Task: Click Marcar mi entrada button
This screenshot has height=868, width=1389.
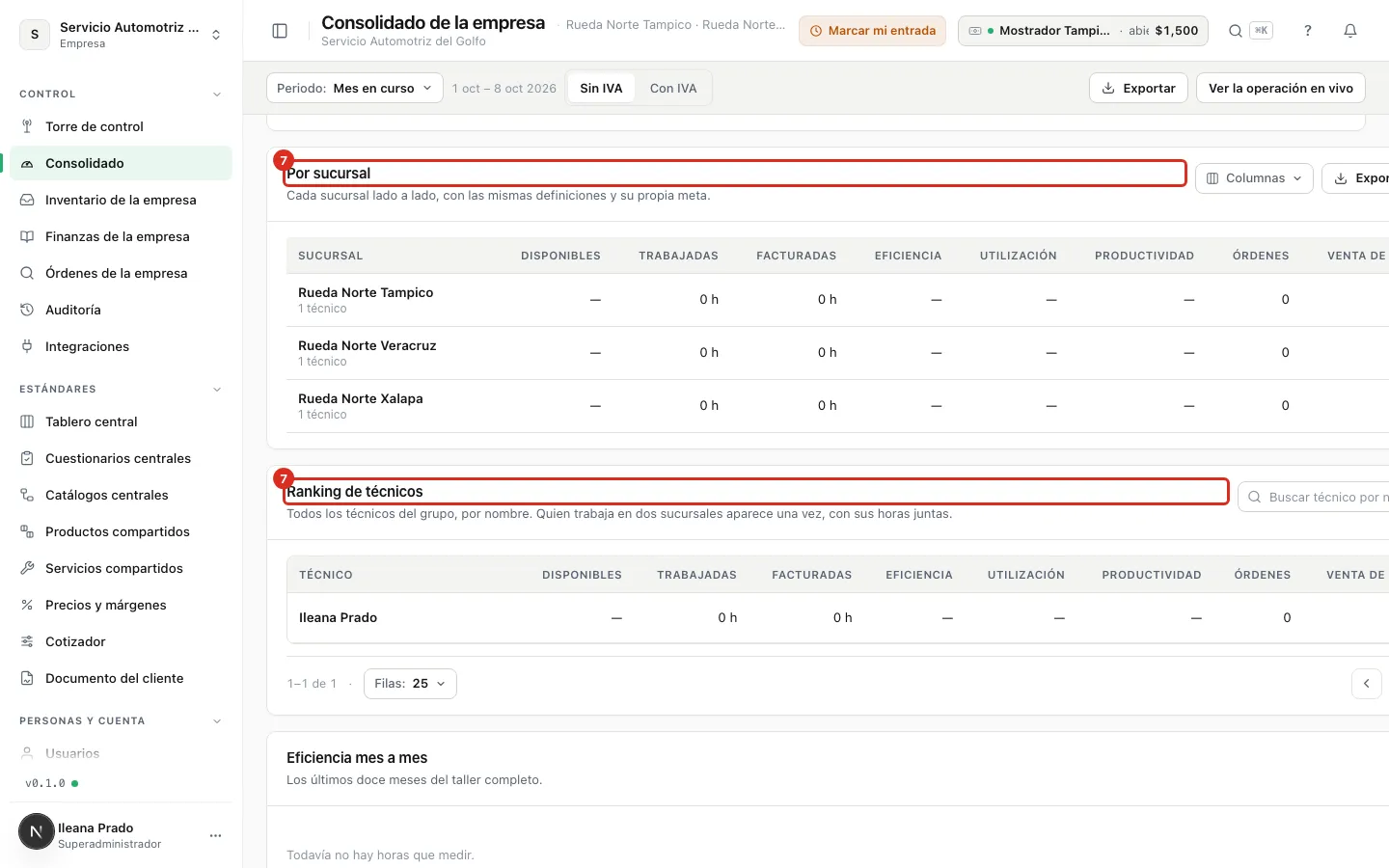Action: pyautogui.click(x=872, y=31)
